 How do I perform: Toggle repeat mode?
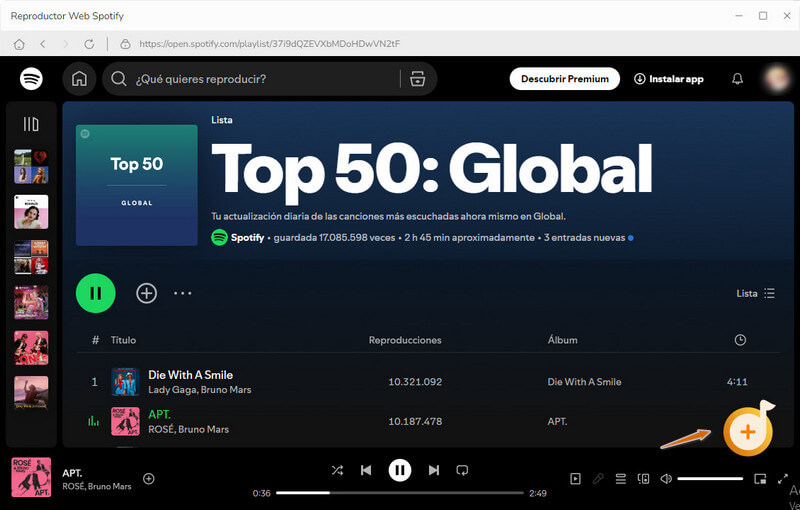462,470
